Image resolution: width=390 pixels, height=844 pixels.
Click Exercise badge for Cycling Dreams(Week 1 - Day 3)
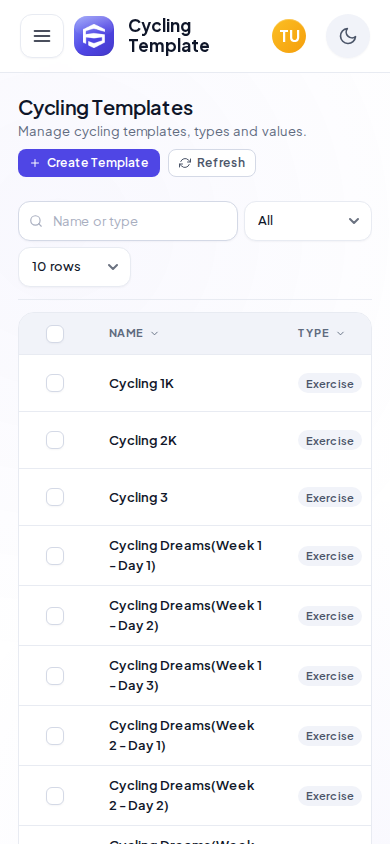(x=330, y=676)
